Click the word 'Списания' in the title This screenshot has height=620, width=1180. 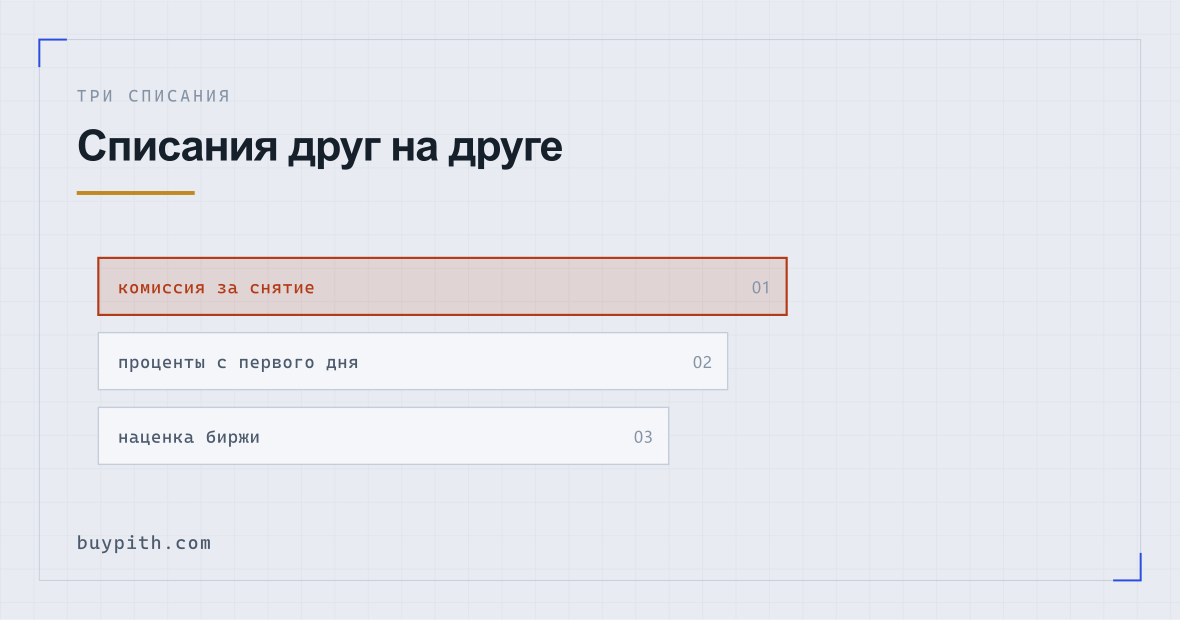coord(178,146)
